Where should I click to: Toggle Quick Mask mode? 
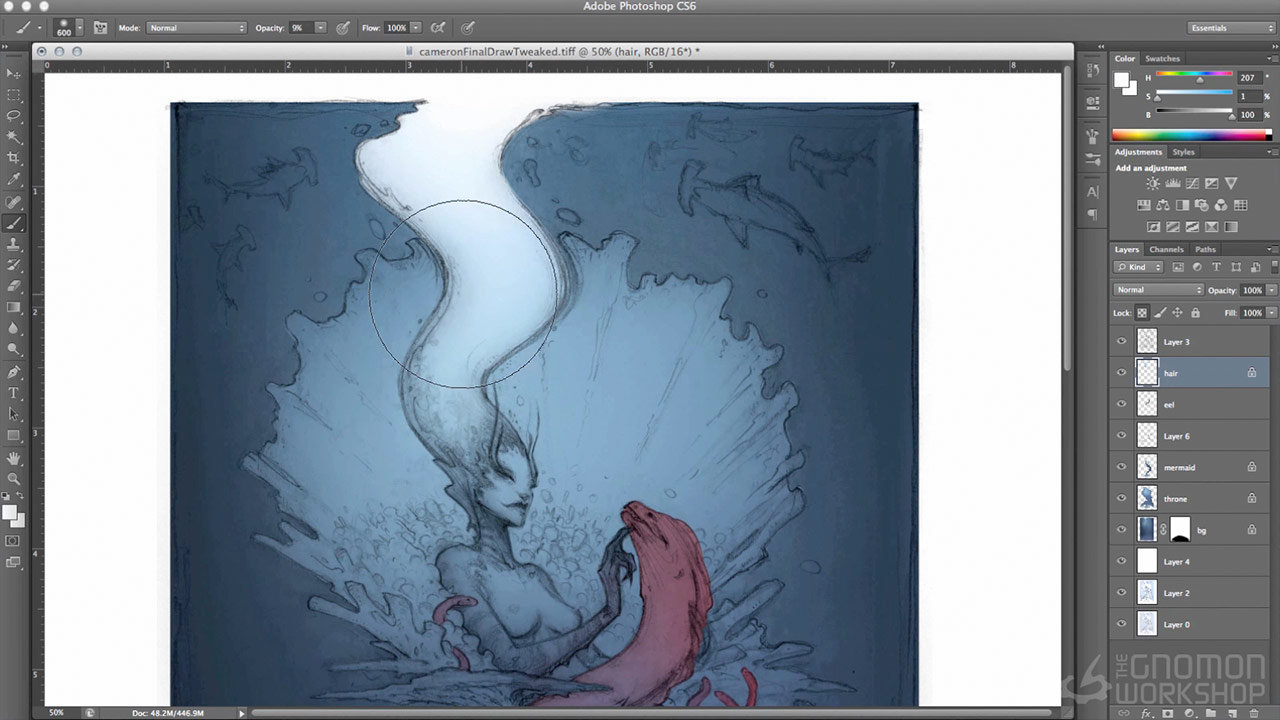[x=13, y=541]
